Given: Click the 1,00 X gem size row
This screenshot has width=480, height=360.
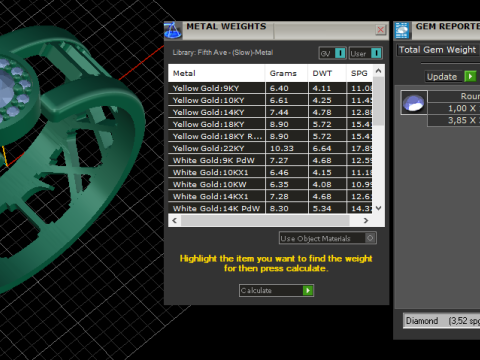Looking at the screenshot, I should 454,108.
